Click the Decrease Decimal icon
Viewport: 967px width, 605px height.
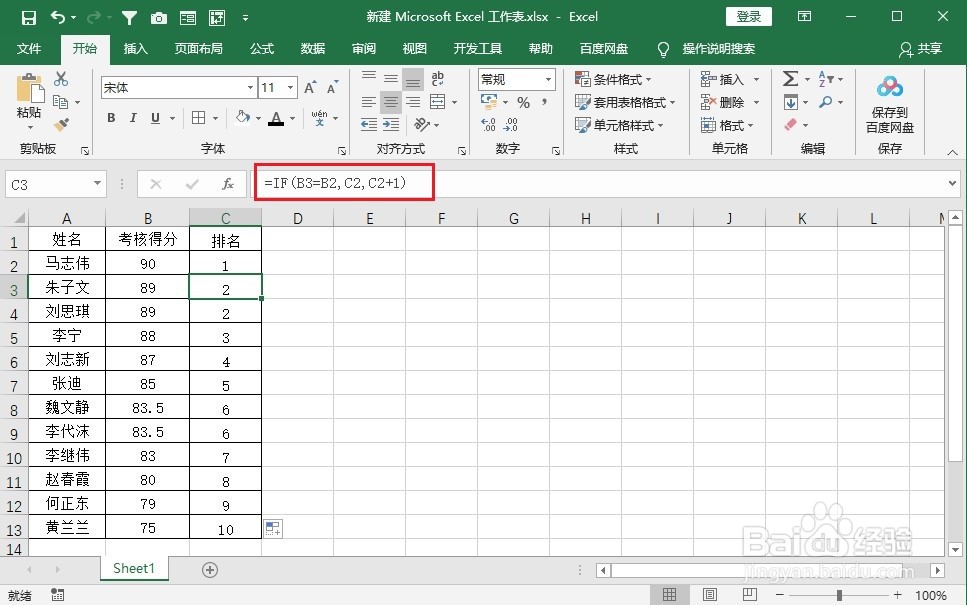point(511,125)
